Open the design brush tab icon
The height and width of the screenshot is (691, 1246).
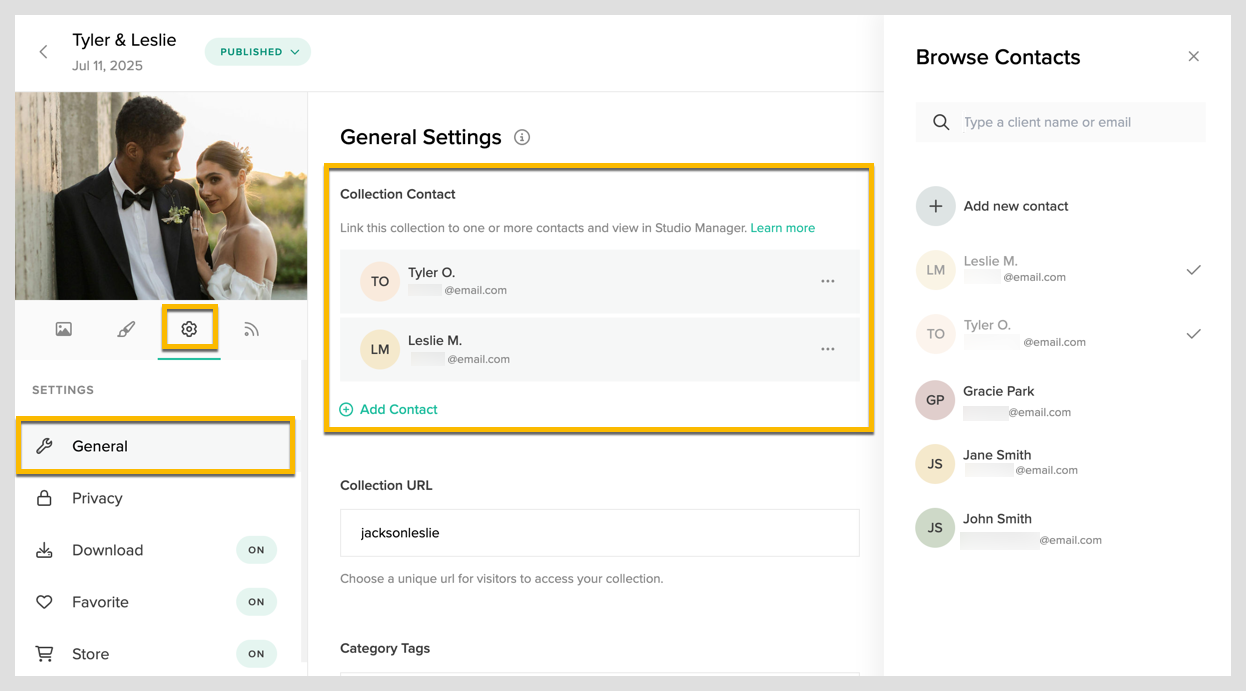[126, 329]
